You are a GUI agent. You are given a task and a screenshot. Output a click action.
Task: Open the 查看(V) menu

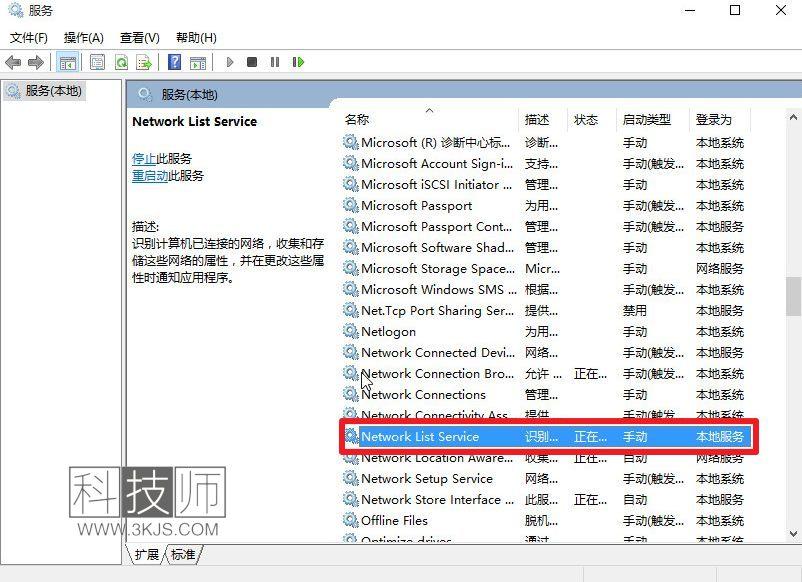pos(140,38)
